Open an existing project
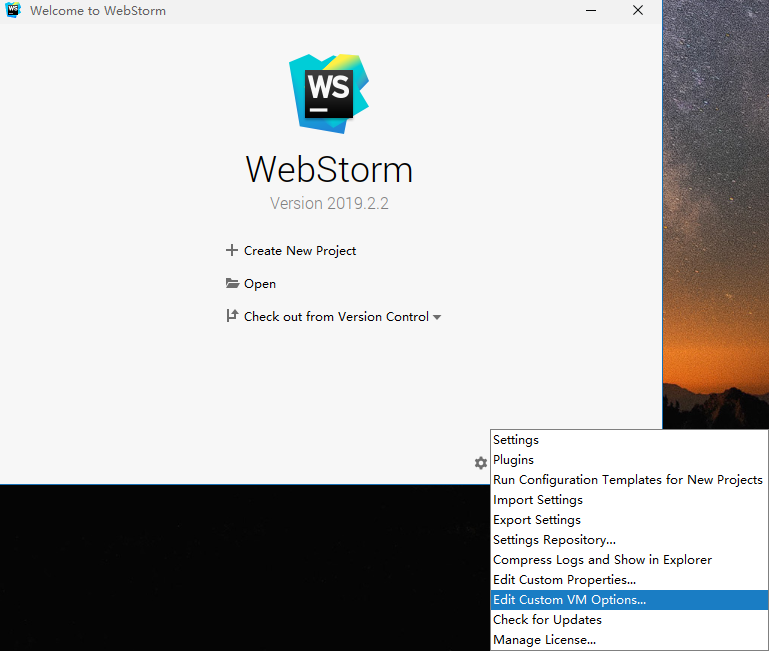Screen dimensions: 769x651 point(260,284)
